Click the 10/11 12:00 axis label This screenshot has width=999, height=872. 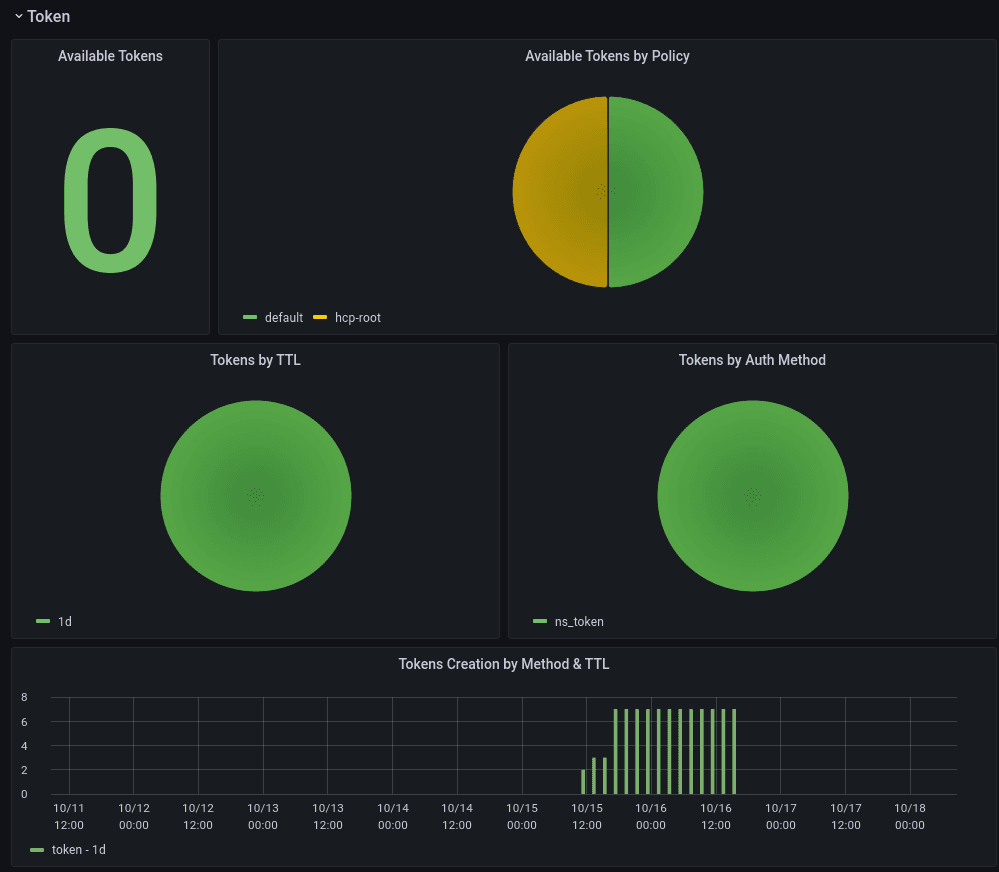point(69,817)
